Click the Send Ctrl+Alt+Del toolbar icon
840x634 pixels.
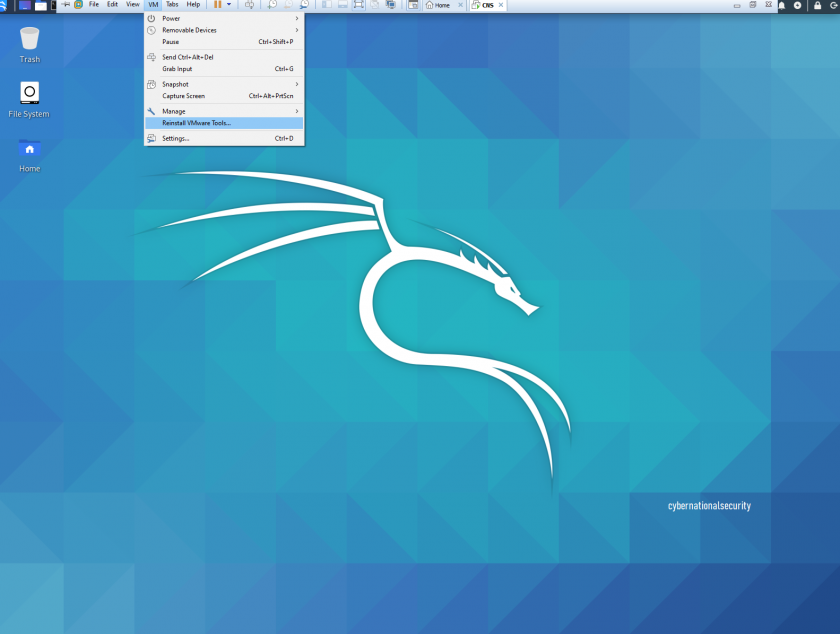point(250,5)
